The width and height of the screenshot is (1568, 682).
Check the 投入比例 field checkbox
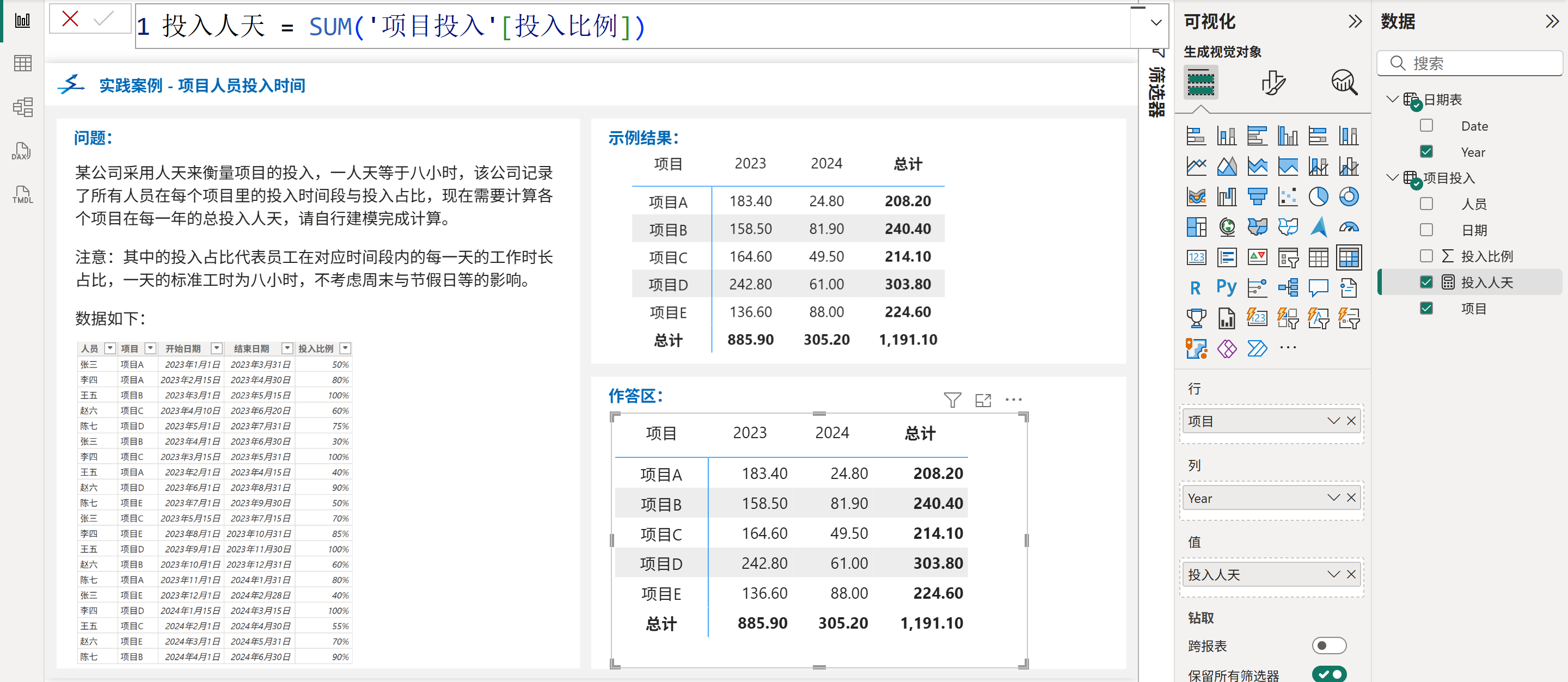[x=1425, y=256]
